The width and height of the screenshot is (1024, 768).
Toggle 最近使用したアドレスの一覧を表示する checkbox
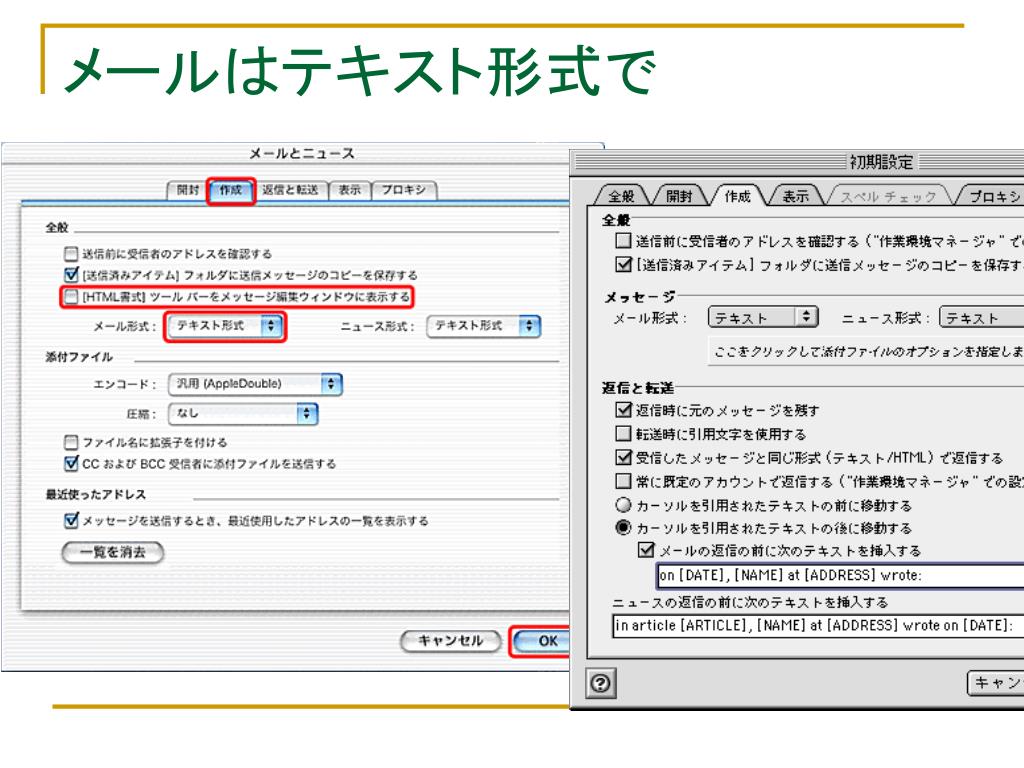pyautogui.click(x=71, y=520)
